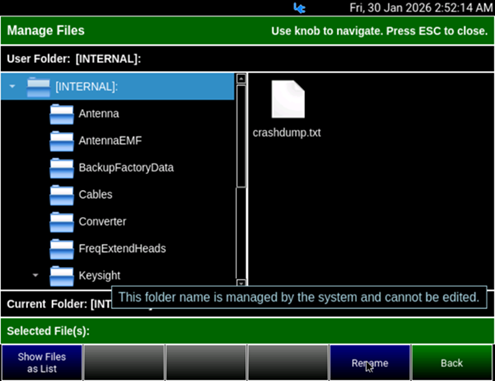Select the AntennaEMF folder name

pos(110,141)
